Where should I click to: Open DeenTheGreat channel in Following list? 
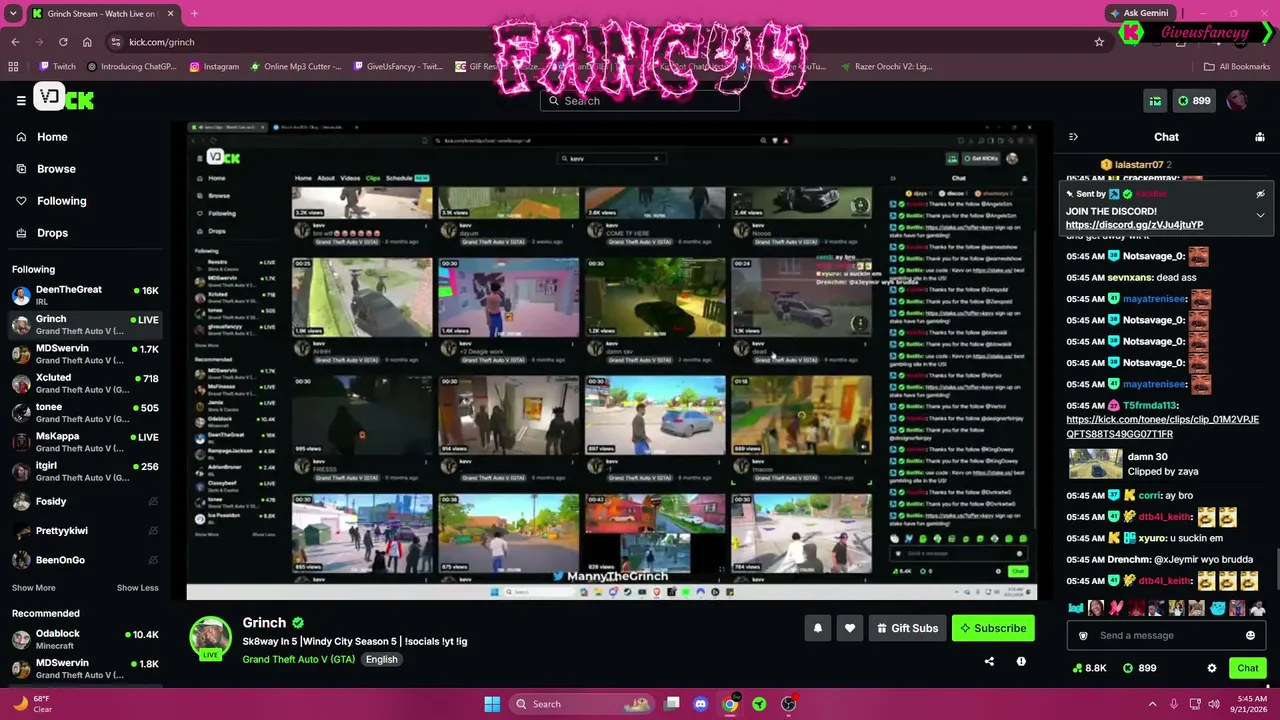click(85, 295)
